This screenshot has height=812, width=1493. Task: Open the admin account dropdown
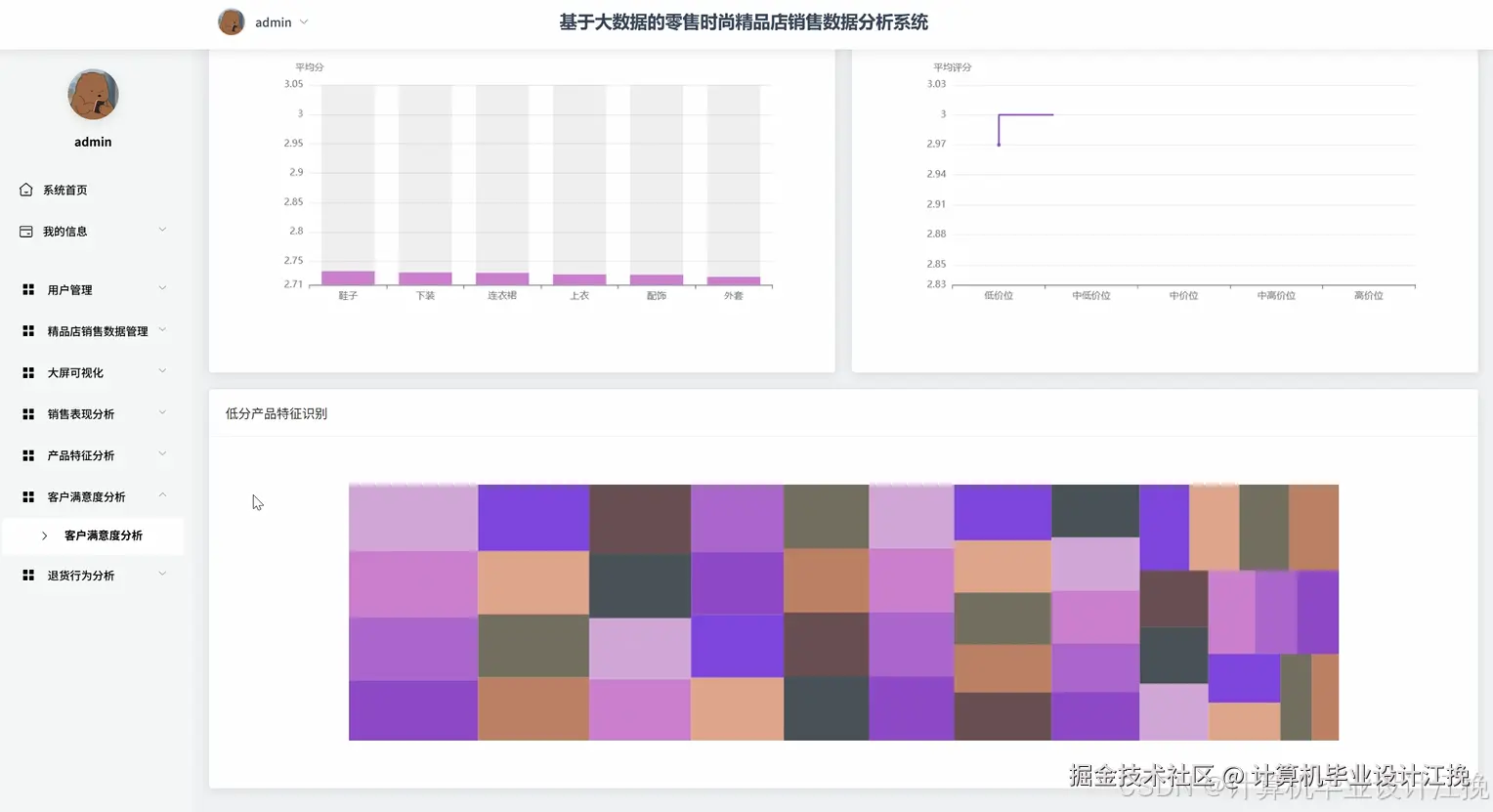tap(303, 21)
